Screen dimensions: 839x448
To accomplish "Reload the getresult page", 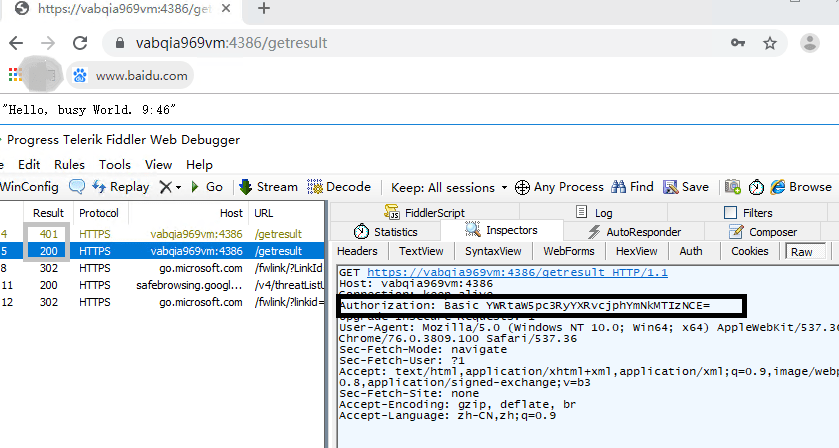I will coord(80,43).
